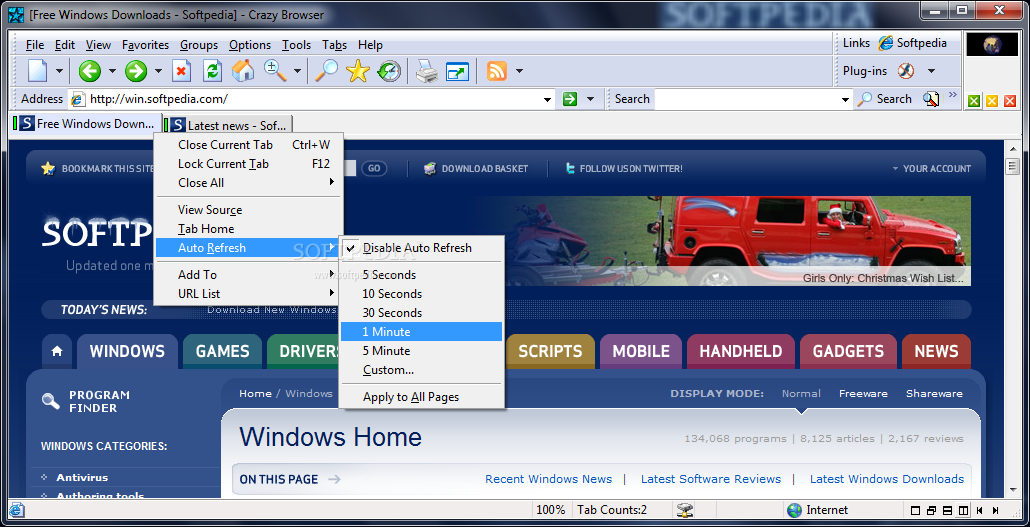This screenshot has height=527, width=1030.
Task: Open the Softpedia link in Links bar
Action: (x=913, y=43)
